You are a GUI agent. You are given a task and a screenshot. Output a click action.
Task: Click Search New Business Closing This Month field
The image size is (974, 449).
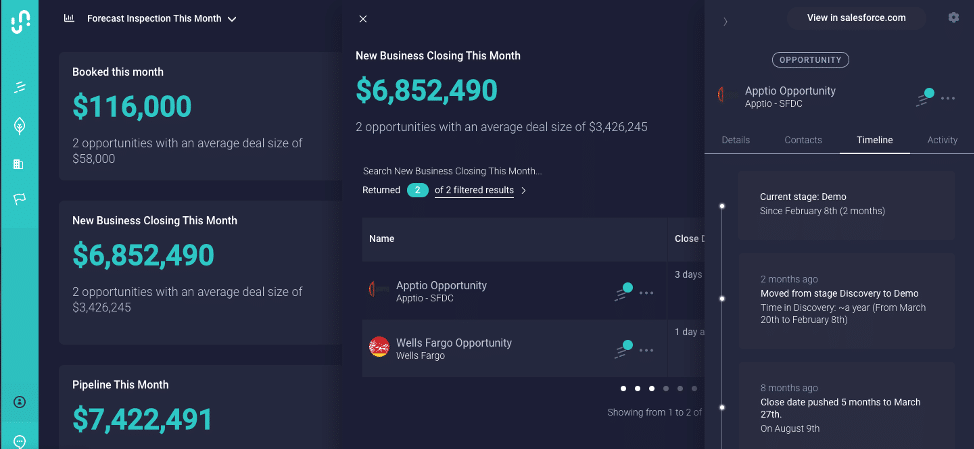click(452, 171)
